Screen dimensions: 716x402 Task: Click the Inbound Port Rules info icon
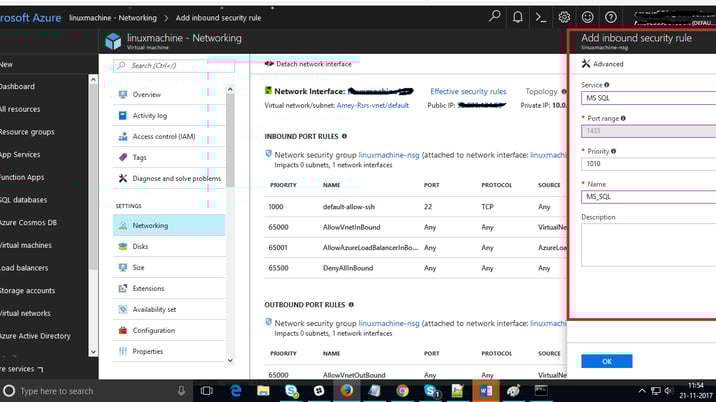[344, 136]
